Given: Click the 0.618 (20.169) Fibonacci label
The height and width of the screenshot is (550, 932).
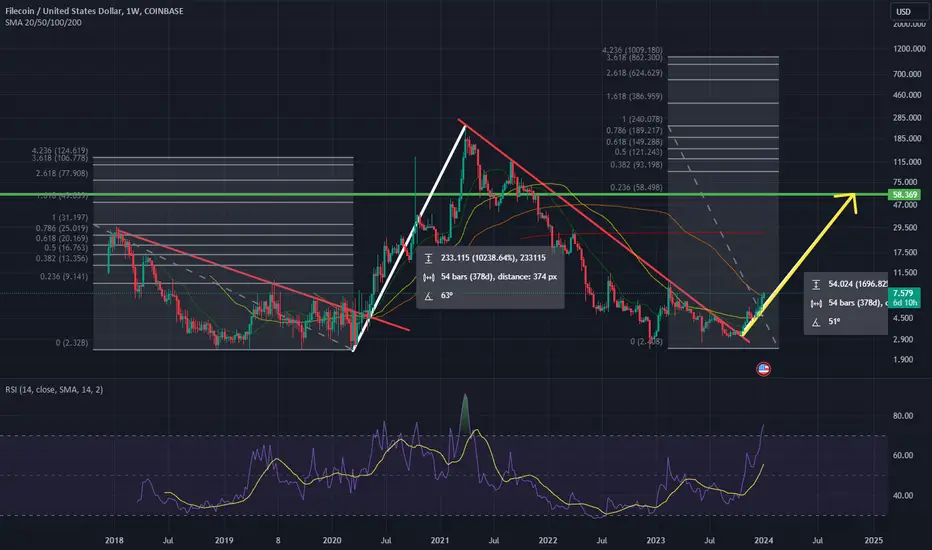Looking at the screenshot, I should click(x=62, y=238).
